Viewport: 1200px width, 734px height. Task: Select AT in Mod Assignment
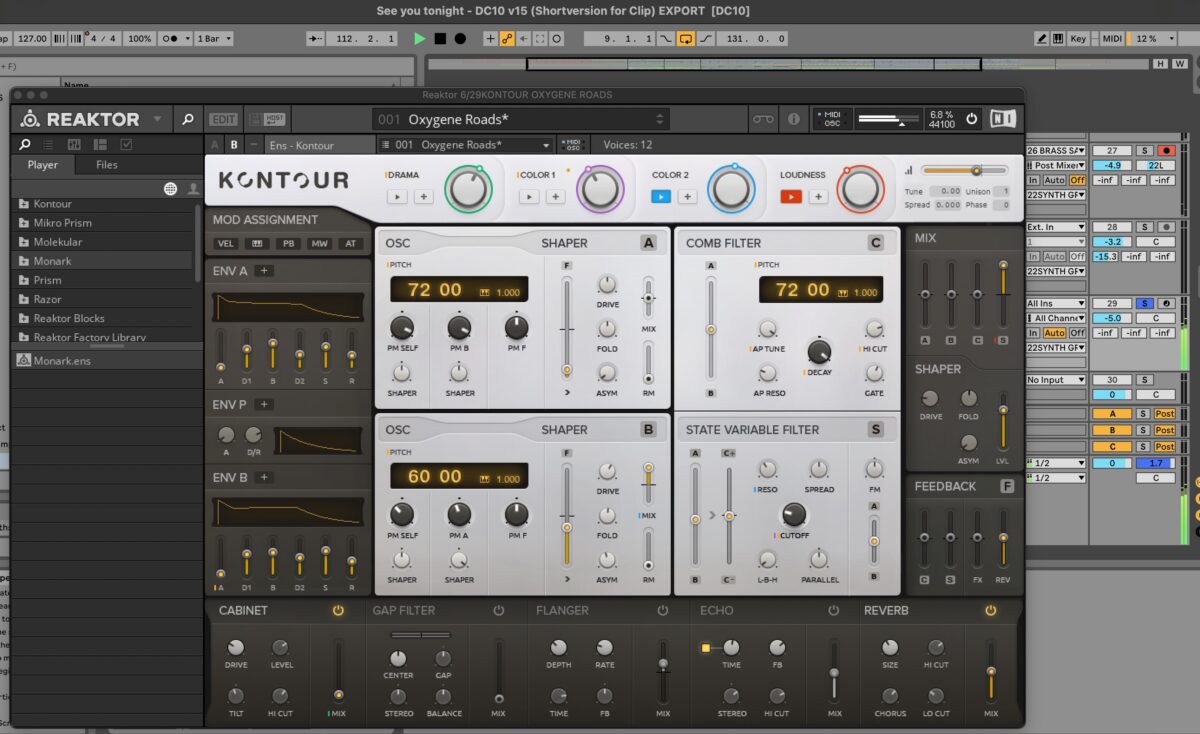pyautogui.click(x=351, y=244)
